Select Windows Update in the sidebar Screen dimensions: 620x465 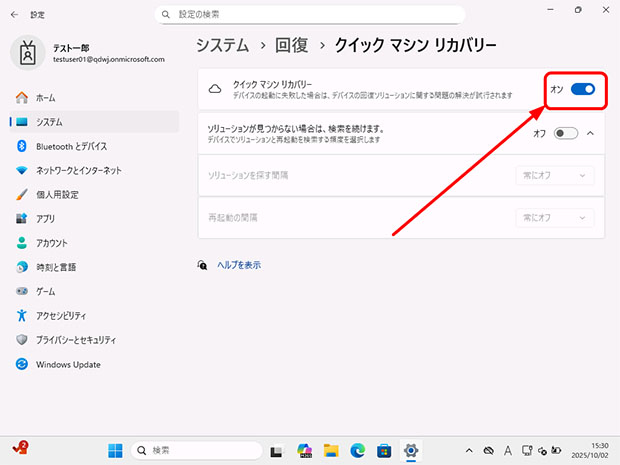pyautogui.click(x=94, y=364)
